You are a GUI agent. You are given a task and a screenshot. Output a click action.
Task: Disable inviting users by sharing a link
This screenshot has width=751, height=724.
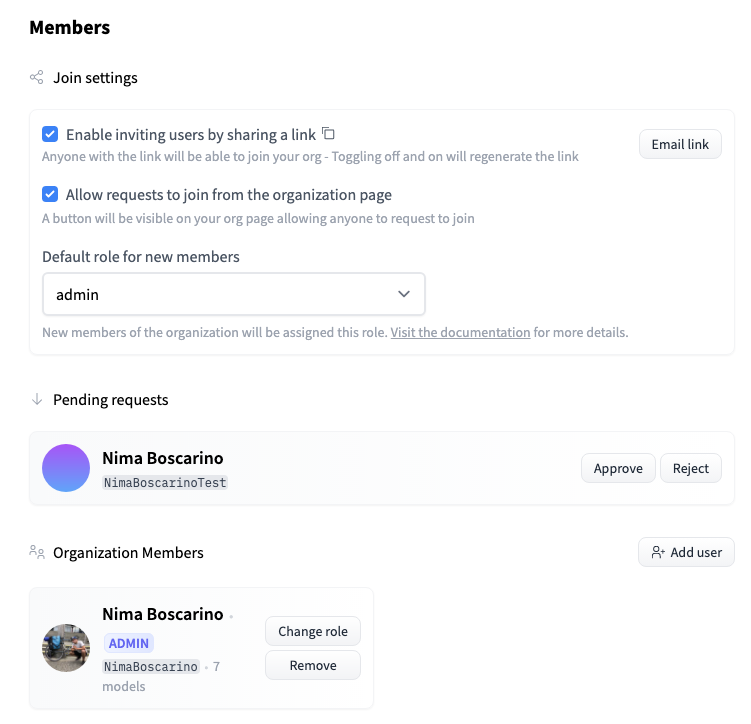click(50, 134)
